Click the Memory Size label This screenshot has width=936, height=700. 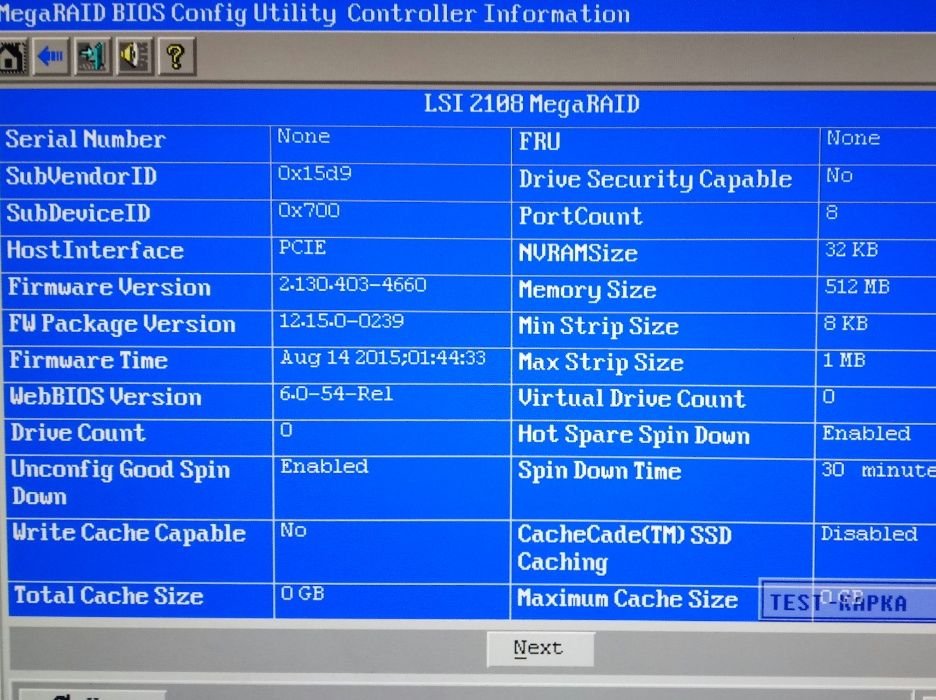coord(587,291)
